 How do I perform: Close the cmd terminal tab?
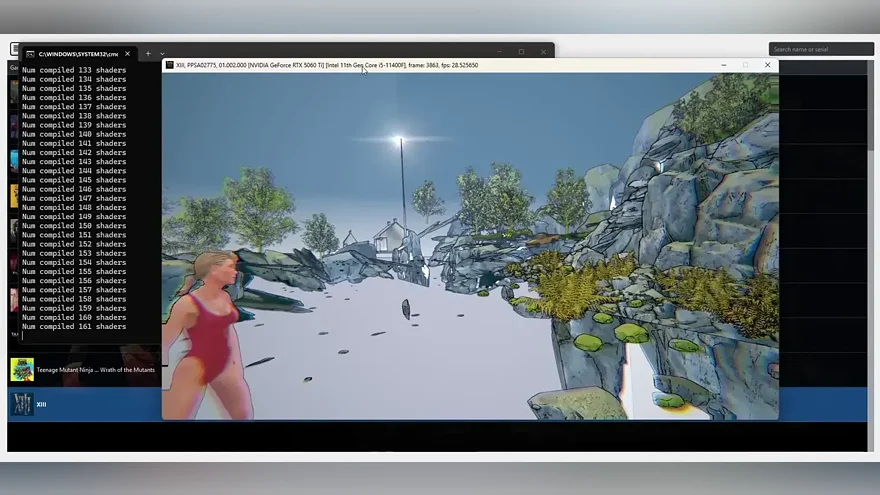[127, 54]
